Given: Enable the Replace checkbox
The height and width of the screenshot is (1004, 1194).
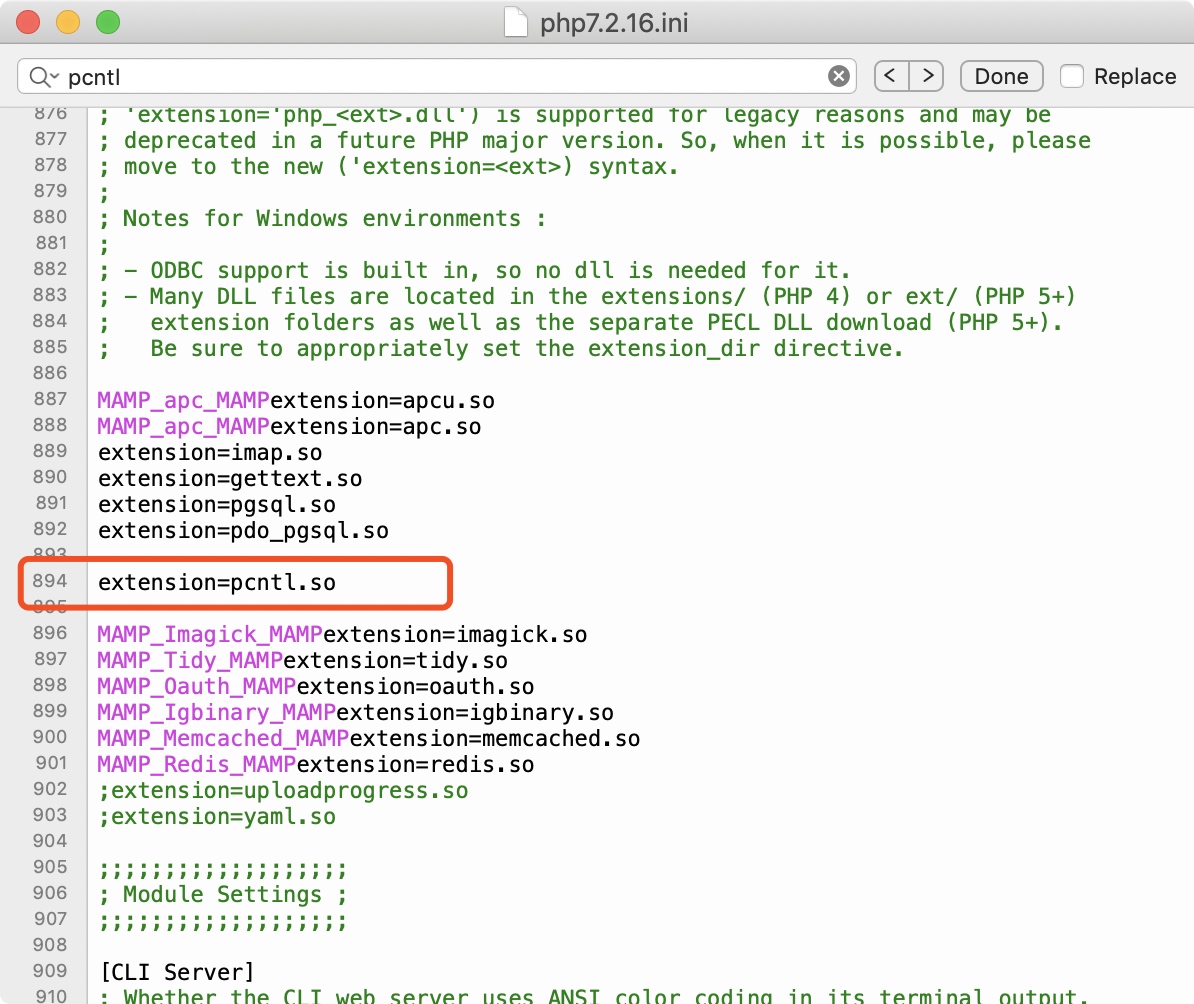Looking at the screenshot, I should 1071,76.
